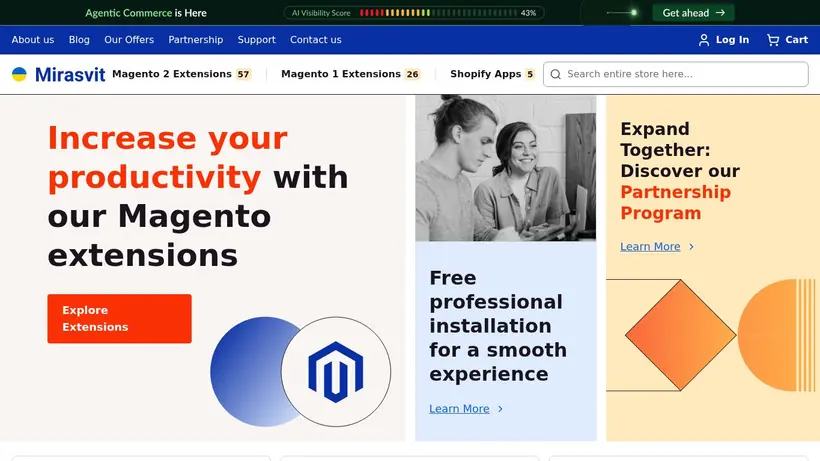Viewport: 820px width, 461px height.
Task: Click the AI Visibility Score label
Action: 321,13
